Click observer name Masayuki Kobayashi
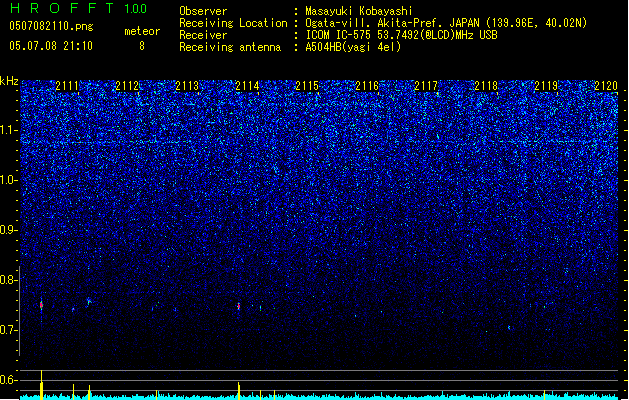 coord(359,11)
